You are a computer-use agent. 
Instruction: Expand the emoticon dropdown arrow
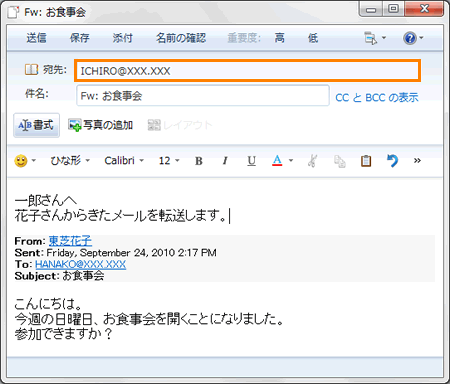pos(34,161)
